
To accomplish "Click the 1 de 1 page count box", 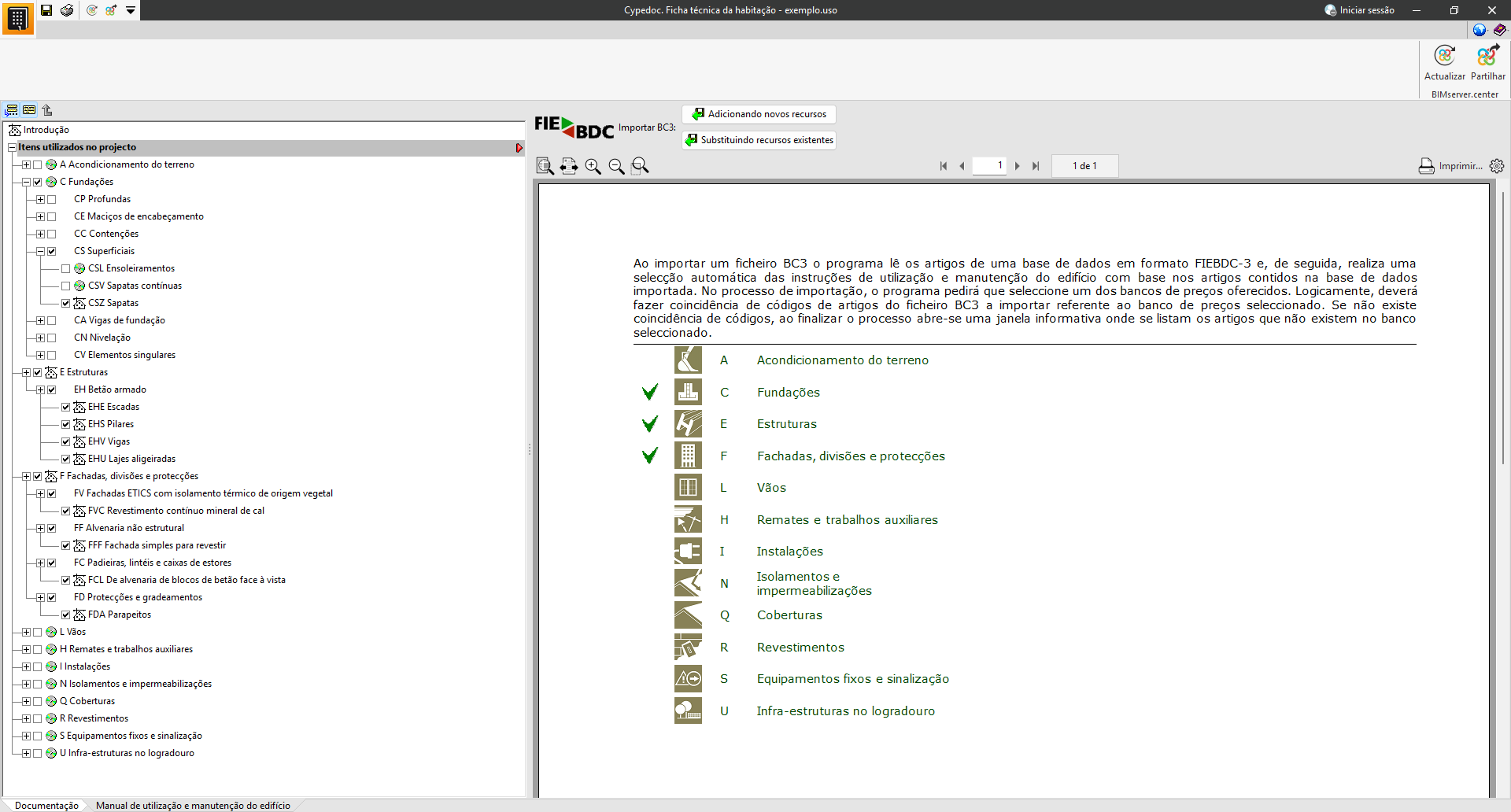I will point(1084,166).
